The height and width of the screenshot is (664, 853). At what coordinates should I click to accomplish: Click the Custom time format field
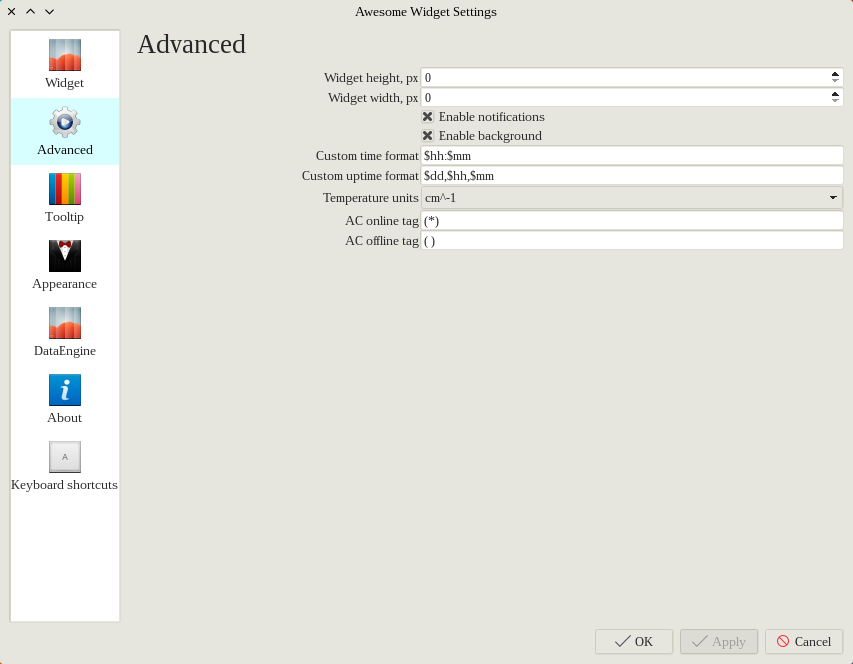pos(632,156)
